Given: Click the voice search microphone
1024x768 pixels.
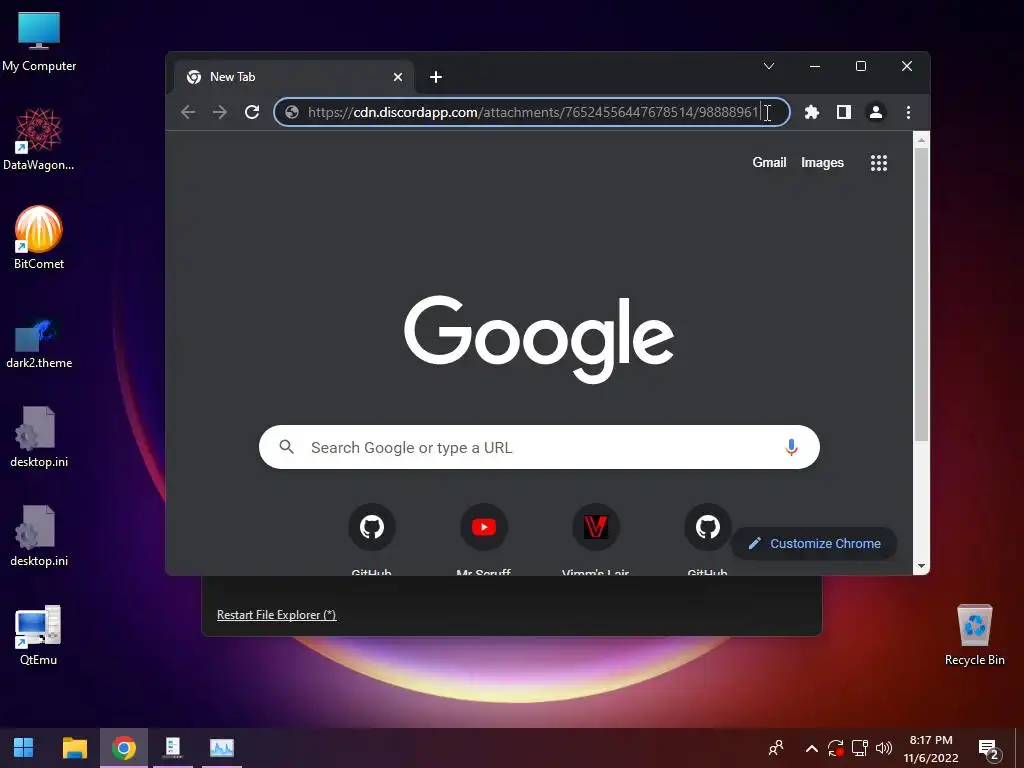Looking at the screenshot, I should pos(792,447).
